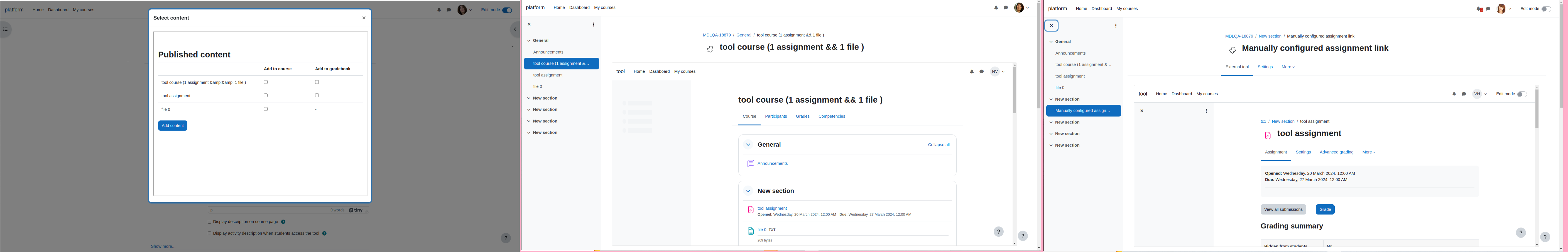Click View all submissions button
This screenshot has height=252, width=1568.
point(1283,210)
